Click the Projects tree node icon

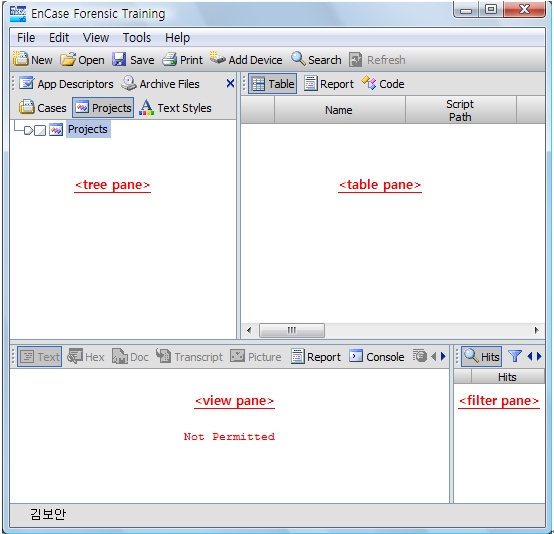pos(56,130)
